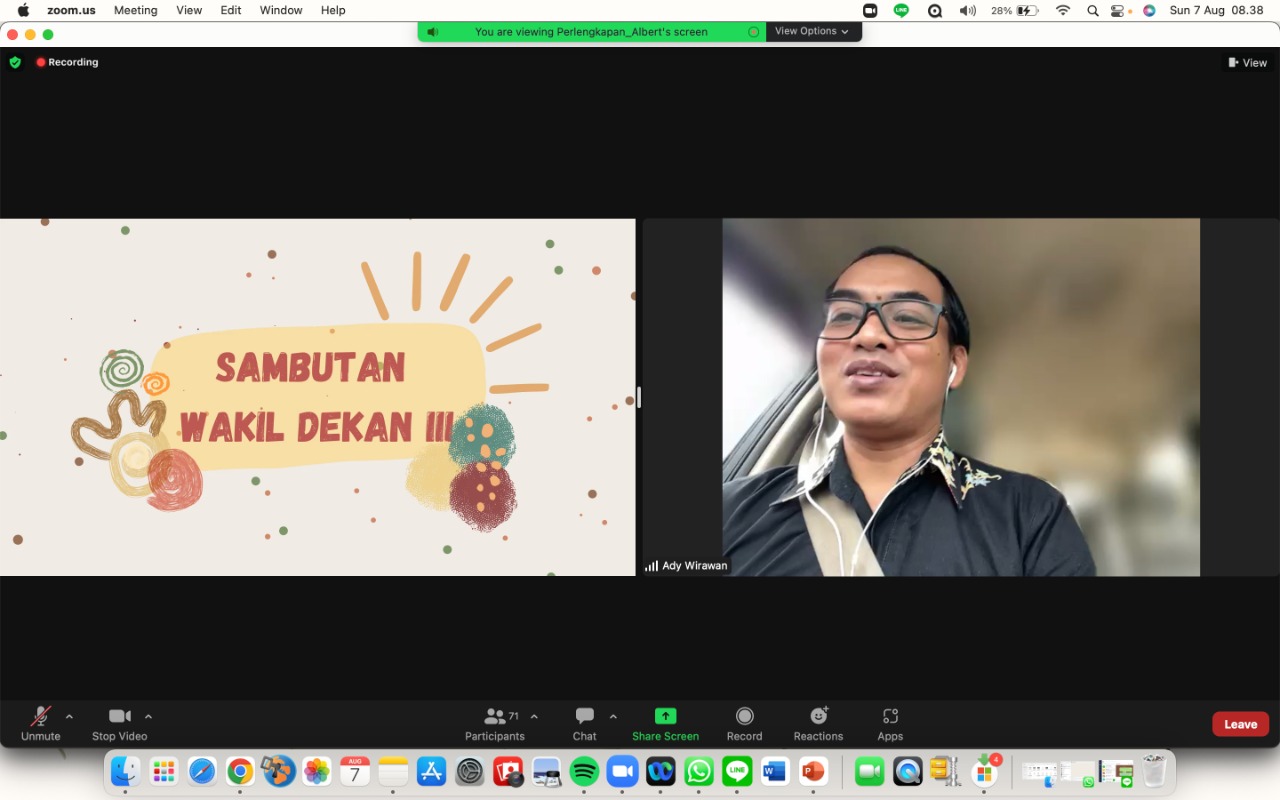This screenshot has height=800, width=1280.
Task: Open Control Center
Action: 1118,10
